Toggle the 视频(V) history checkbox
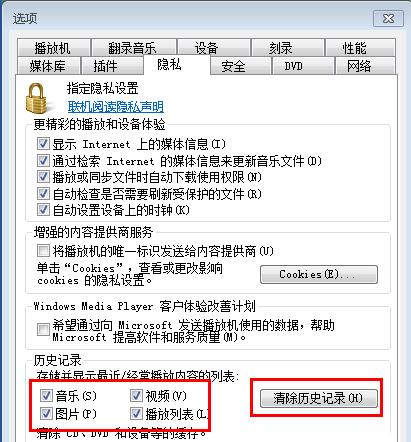Image resolution: width=411 pixels, height=442 pixels. coord(136,396)
